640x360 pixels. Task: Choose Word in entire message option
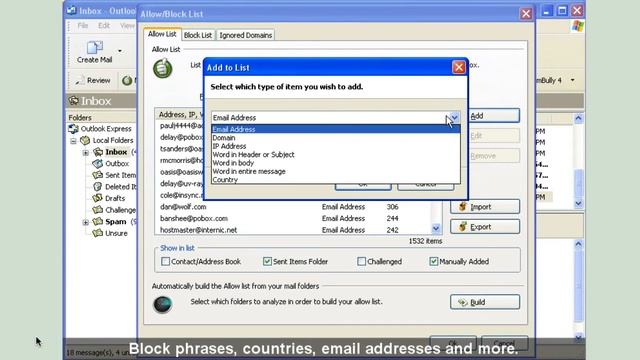click(x=336, y=171)
